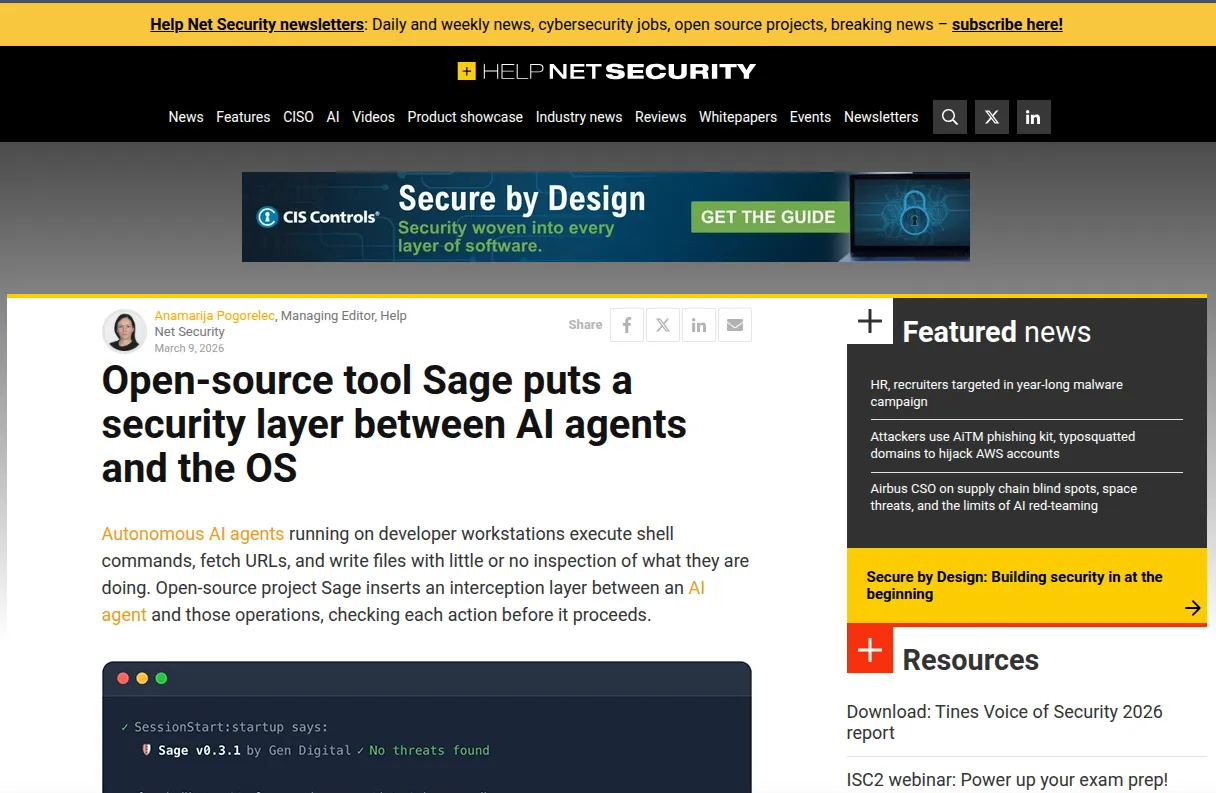1216x793 pixels.
Task: Share article via the LinkedIn icon
Action: pyautogui.click(x=699, y=325)
